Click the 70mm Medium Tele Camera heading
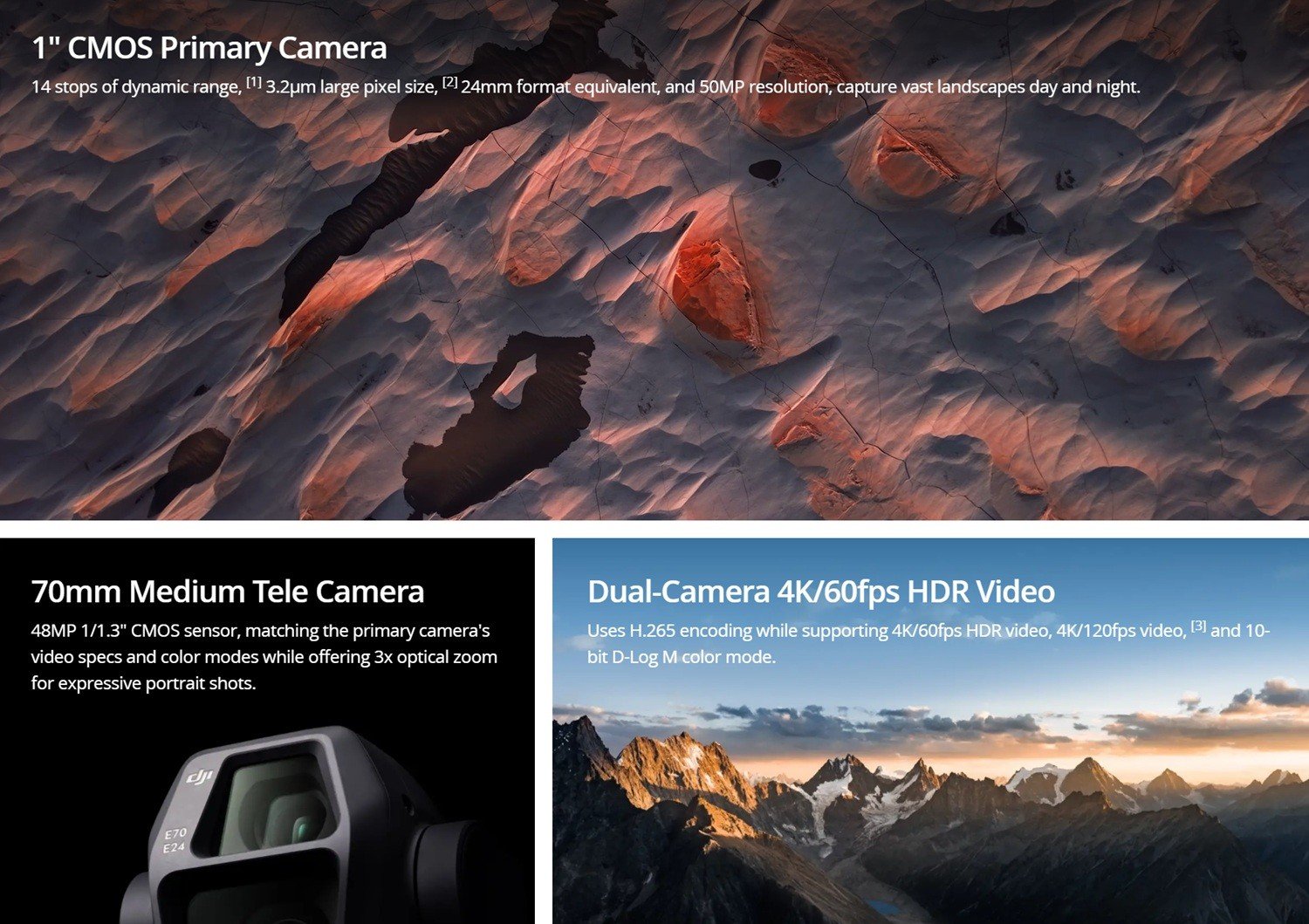This screenshot has width=1309, height=924. [227, 592]
